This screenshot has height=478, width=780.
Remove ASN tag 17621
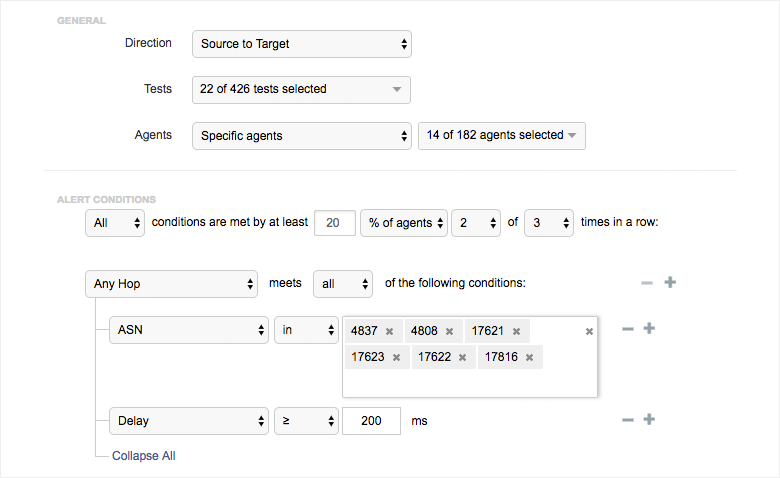(x=516, y=331)
